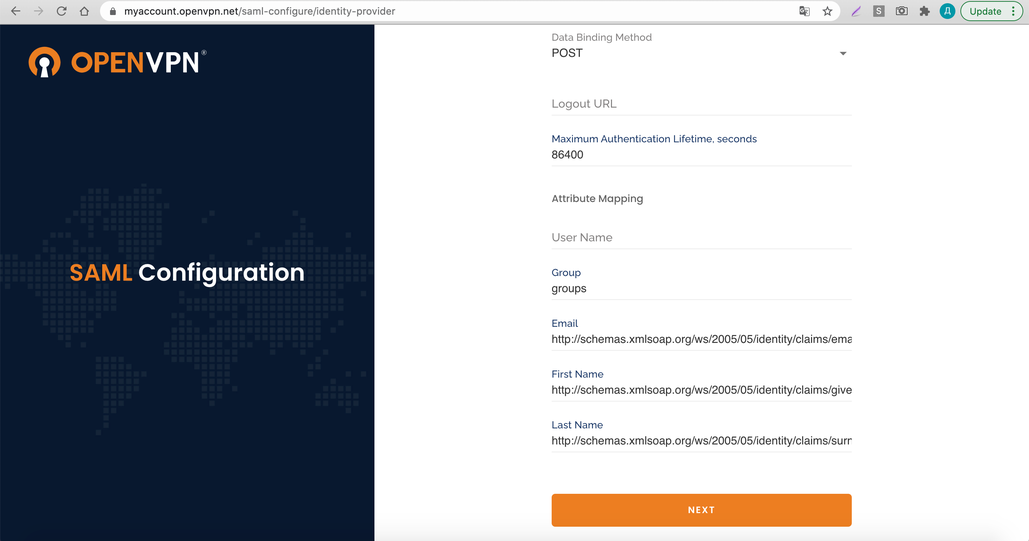Click the dropdown arrow next to POST
Screen dimensions: 1029x541
(843, 53)
